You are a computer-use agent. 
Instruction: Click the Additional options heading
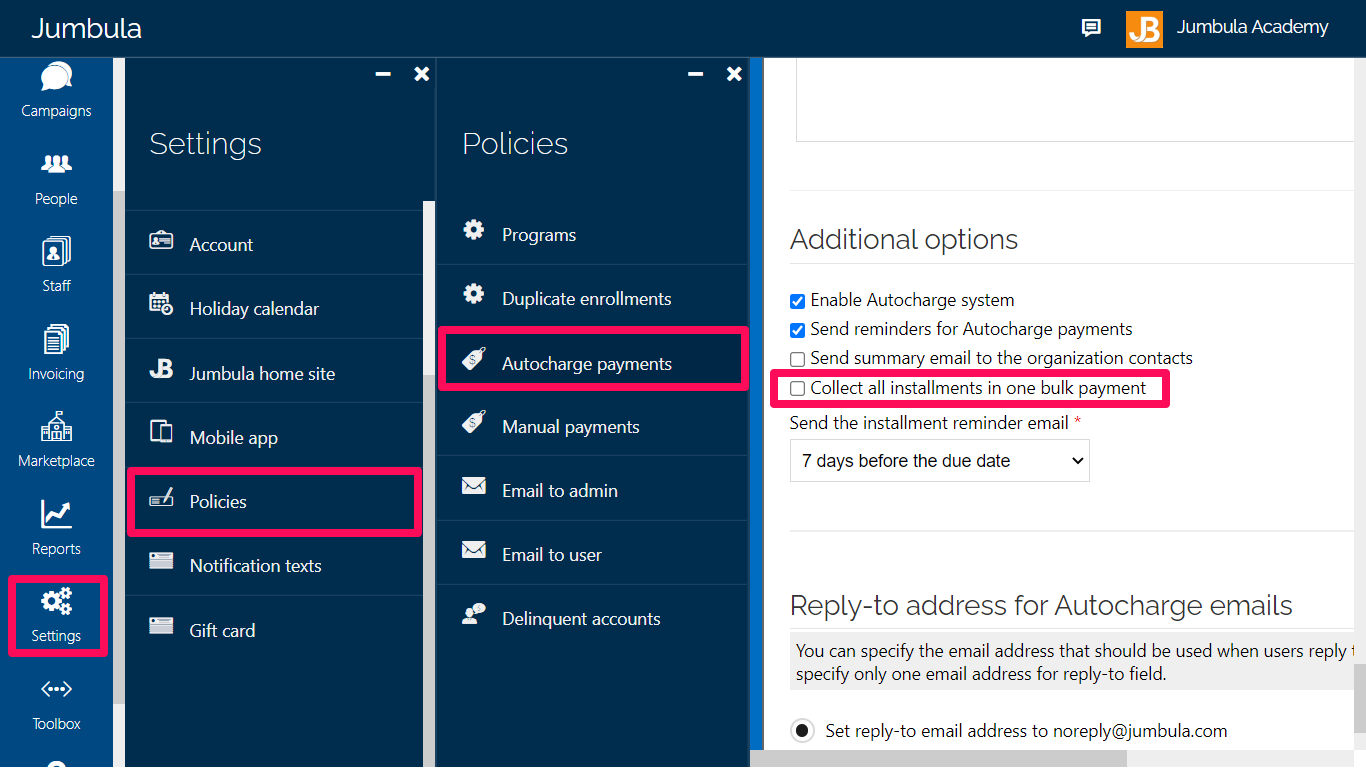(904, 239)
